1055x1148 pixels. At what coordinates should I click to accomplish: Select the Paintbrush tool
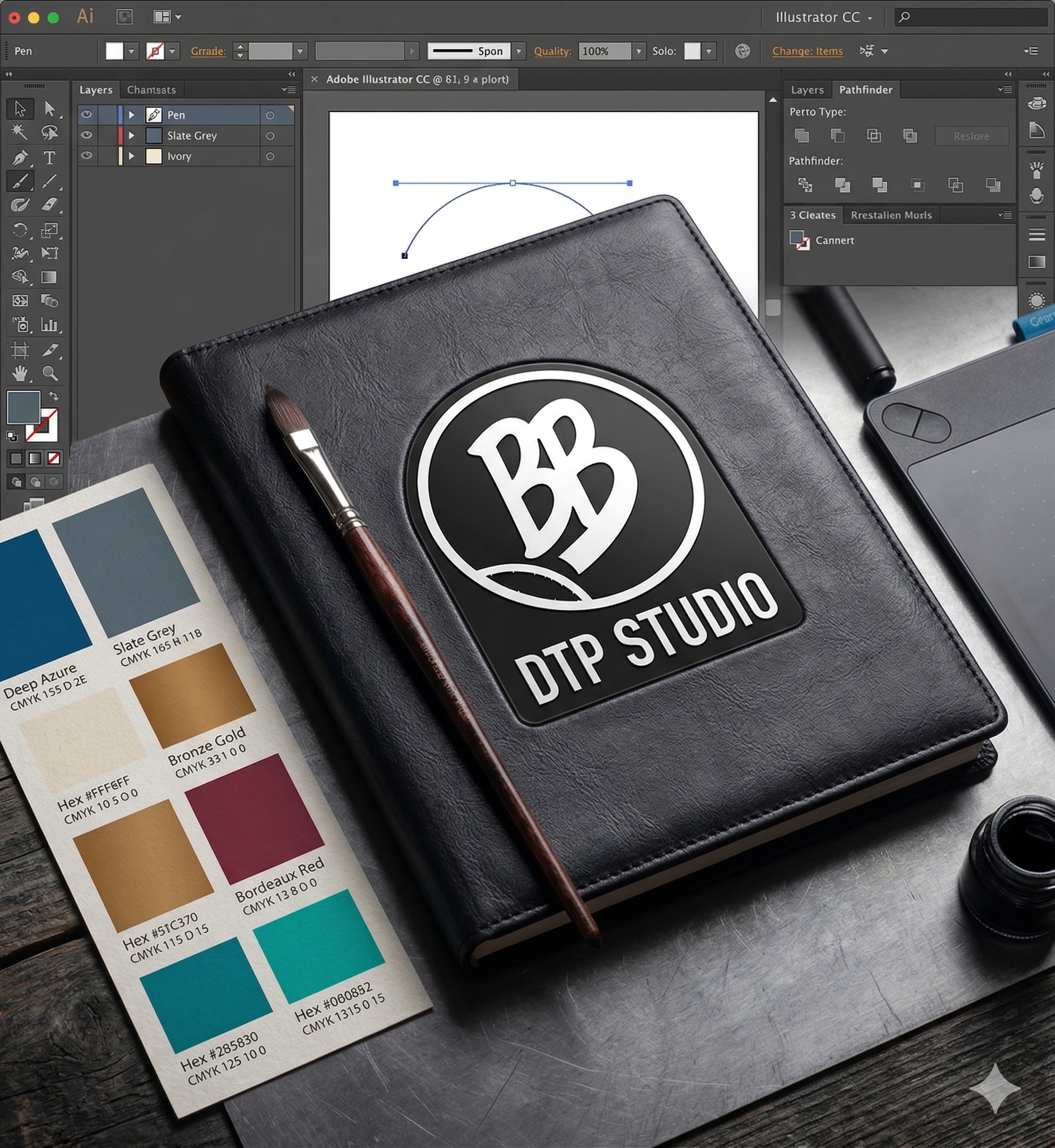pos(20,181)
